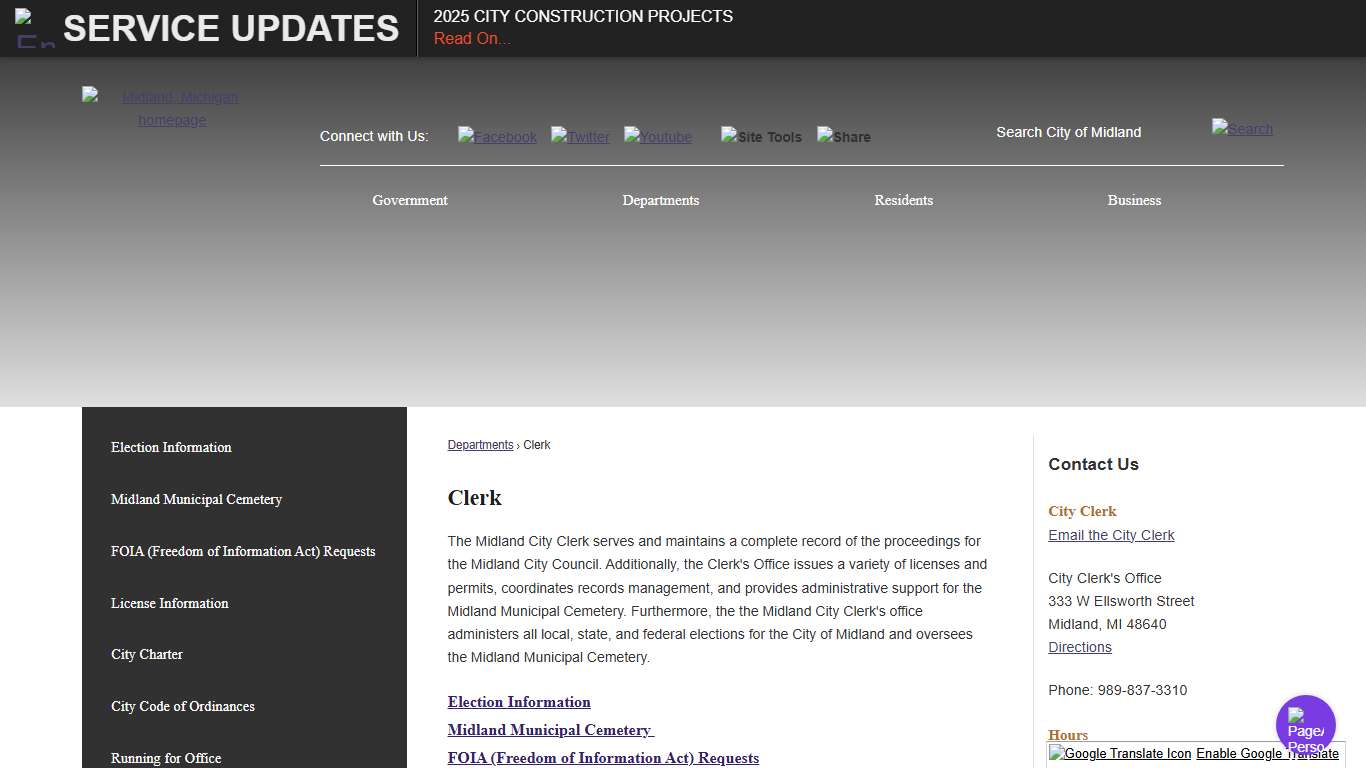Open the Site Tools icon
This screenshot has width=1366, height=768.
tap(761, 137)
